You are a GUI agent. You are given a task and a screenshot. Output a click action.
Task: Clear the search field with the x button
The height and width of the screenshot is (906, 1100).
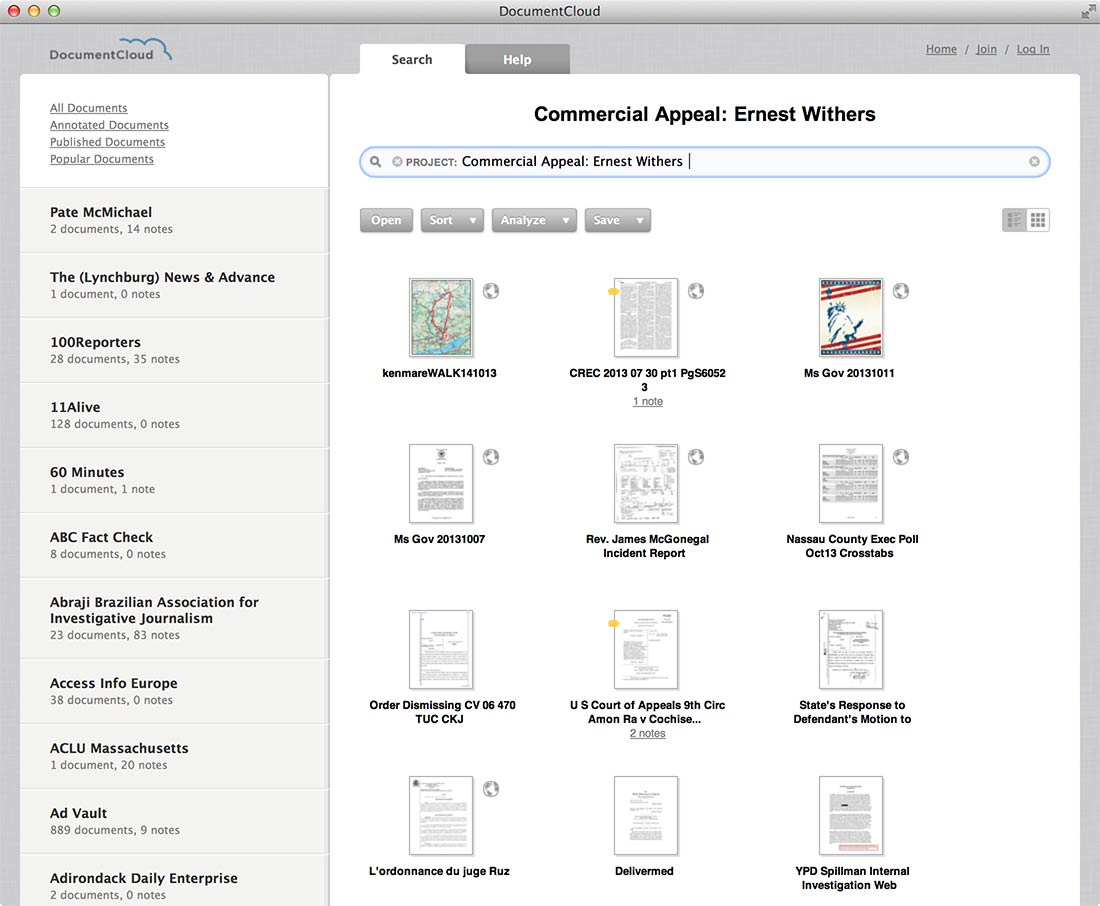pos(1034,161)
